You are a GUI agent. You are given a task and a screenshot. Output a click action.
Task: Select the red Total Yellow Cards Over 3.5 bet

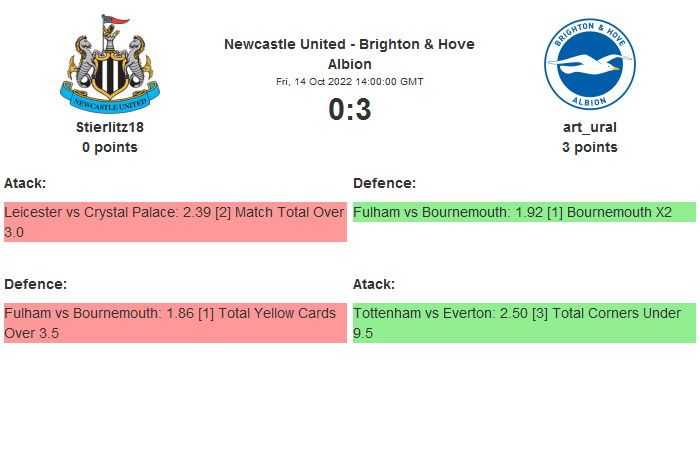pos(175,323)
